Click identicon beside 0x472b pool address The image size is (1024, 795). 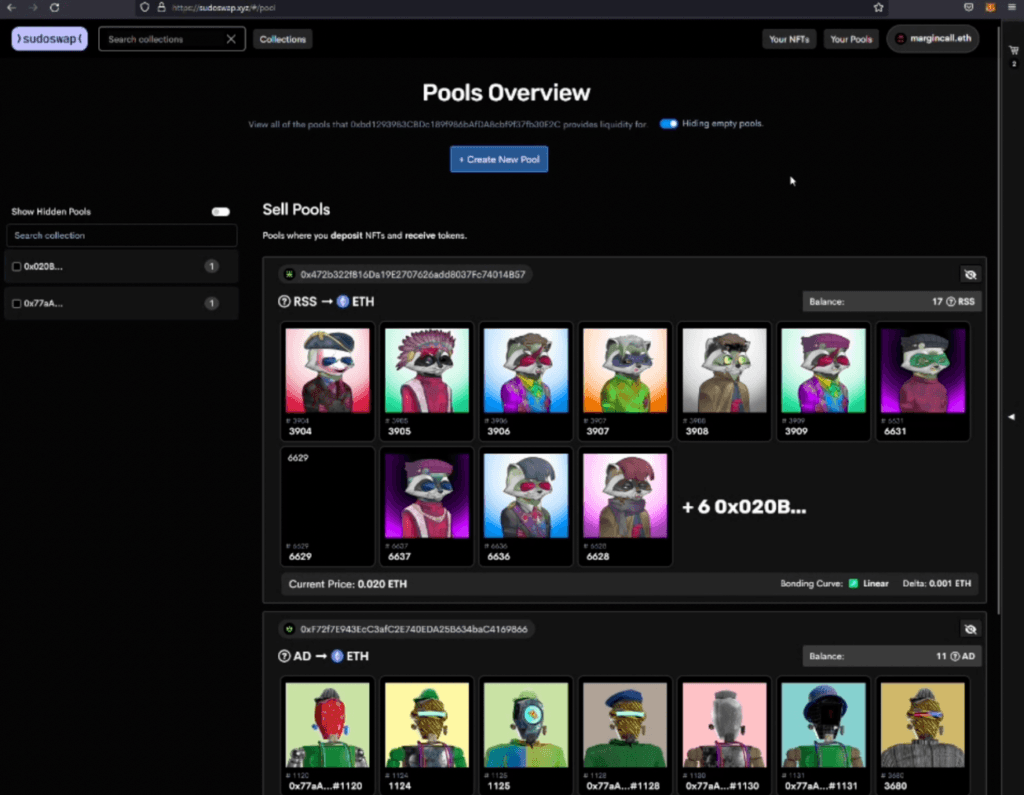[289, 274]
